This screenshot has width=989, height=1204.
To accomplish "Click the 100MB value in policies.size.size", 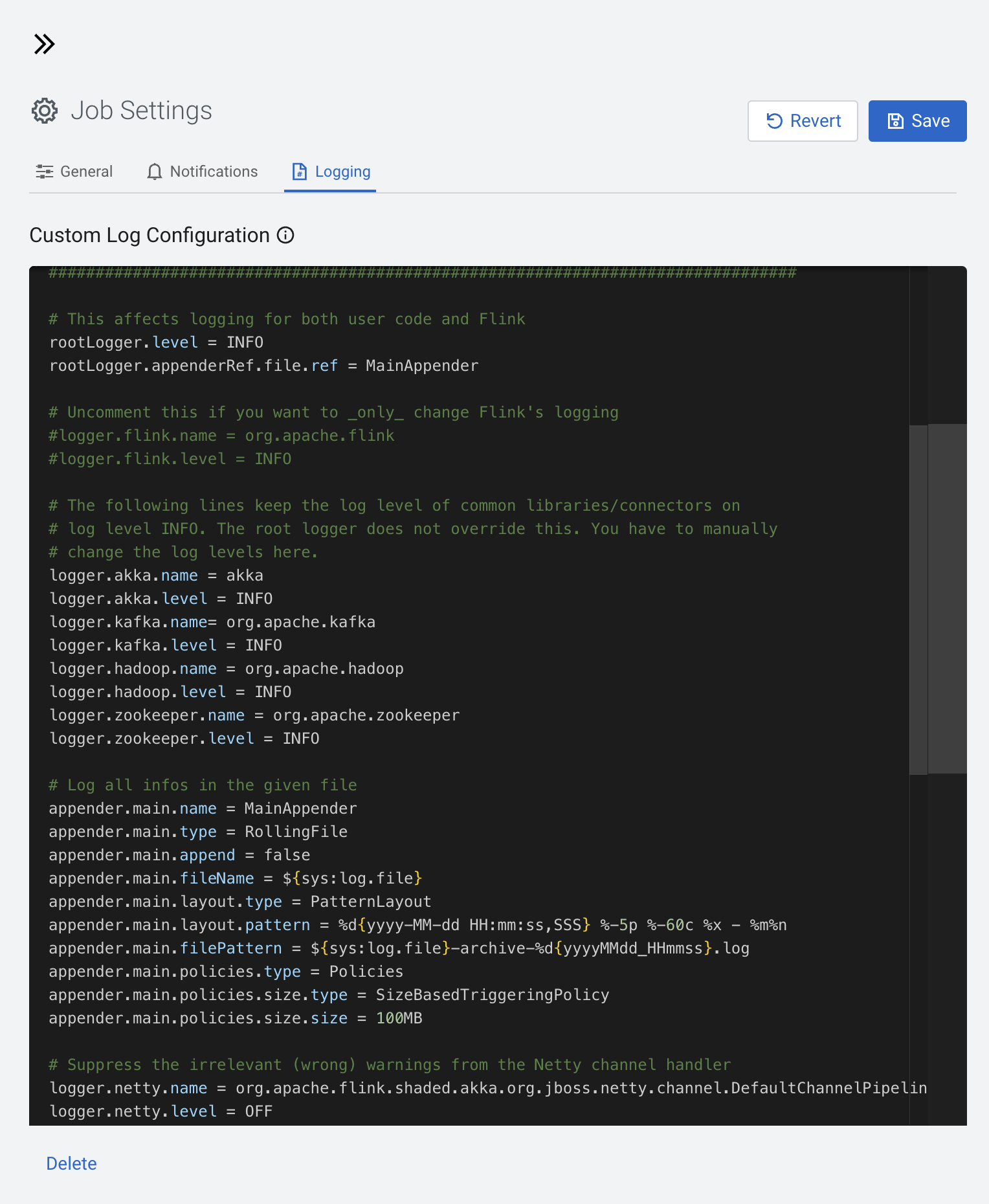I will point(399,1018).
